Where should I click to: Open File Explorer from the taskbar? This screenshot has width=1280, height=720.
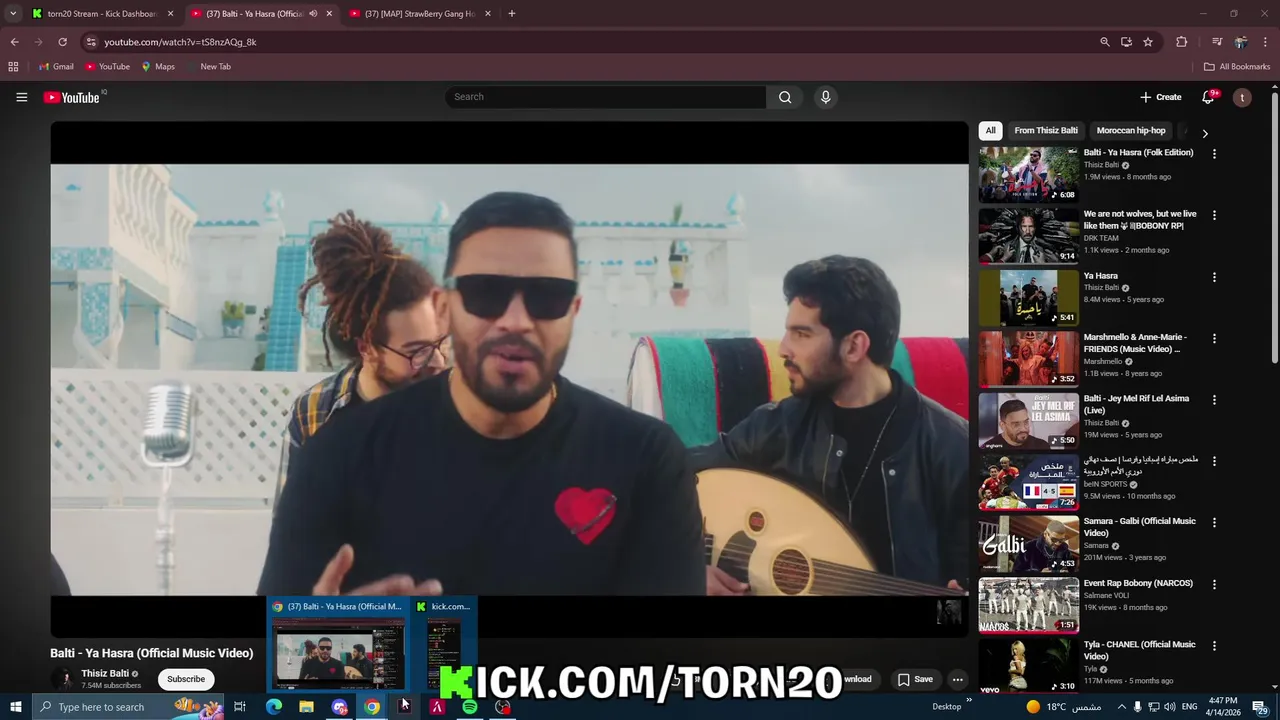tap(306, 707)
